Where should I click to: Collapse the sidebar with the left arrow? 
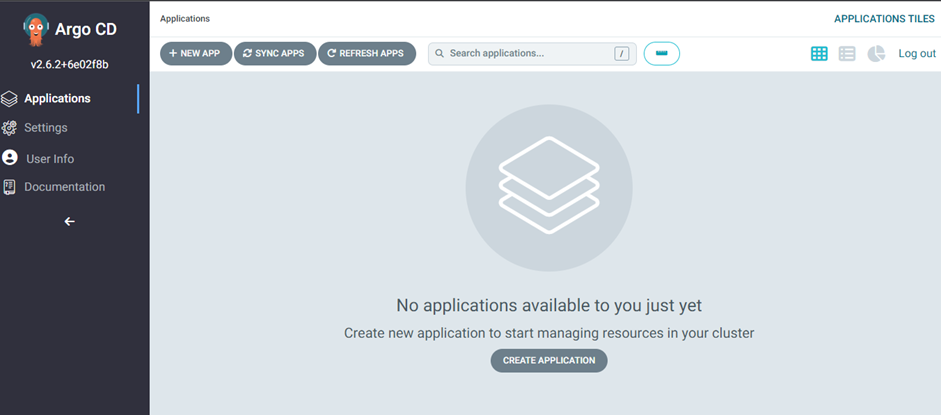pyautogui.click(x=70, y=221)
